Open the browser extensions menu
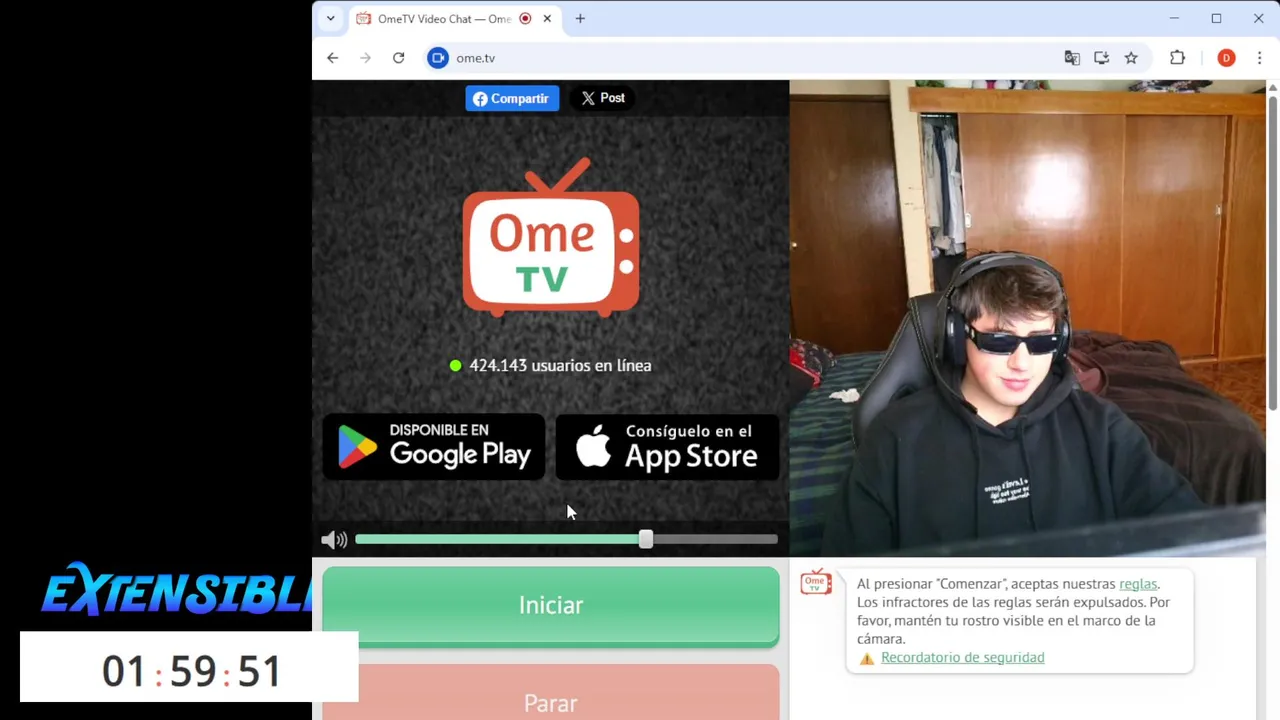Screen dimensions: 1280x720 (1177, 58)
